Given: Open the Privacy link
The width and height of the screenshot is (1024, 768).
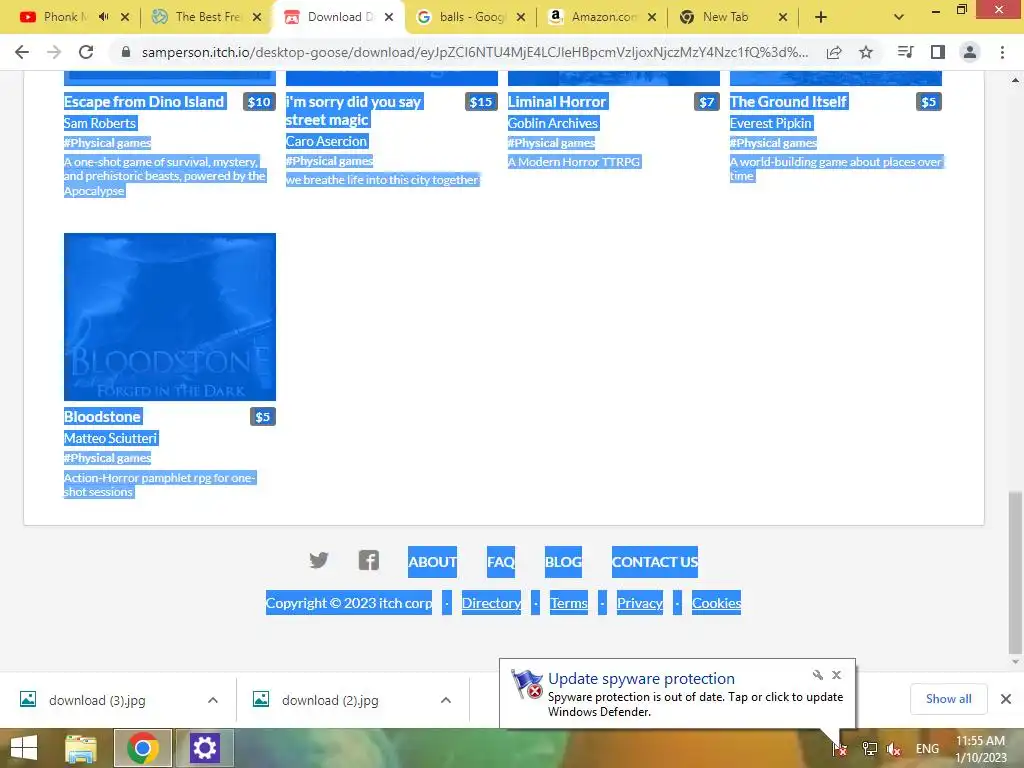Looking at the screenshot, I should pos(639,603).
